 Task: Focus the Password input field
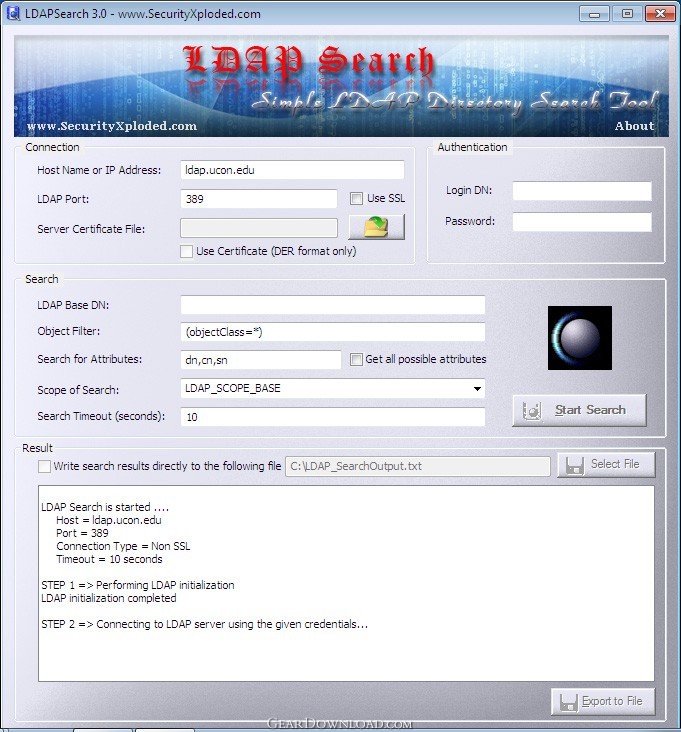pyautogui.click(x=582, y=222)
